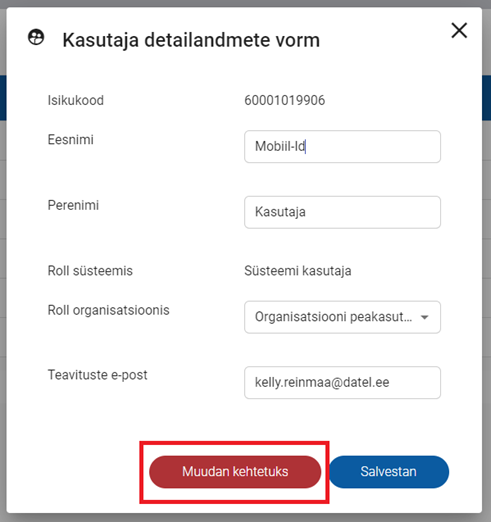Click the Isikukood label
This screenshot has width=491, height=522.
[x=76, y=100]
